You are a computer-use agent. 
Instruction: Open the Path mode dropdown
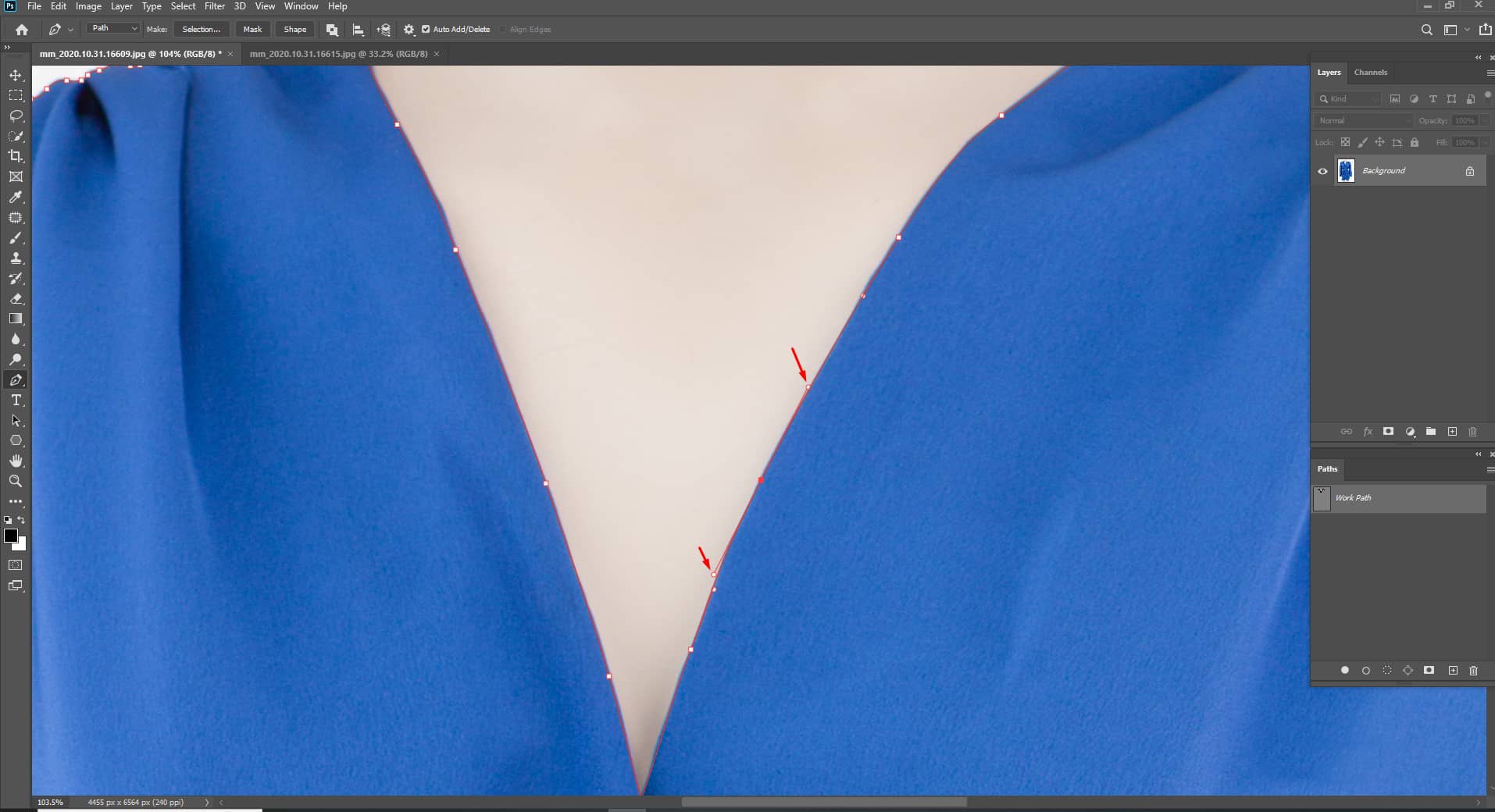tap(112, 28)
